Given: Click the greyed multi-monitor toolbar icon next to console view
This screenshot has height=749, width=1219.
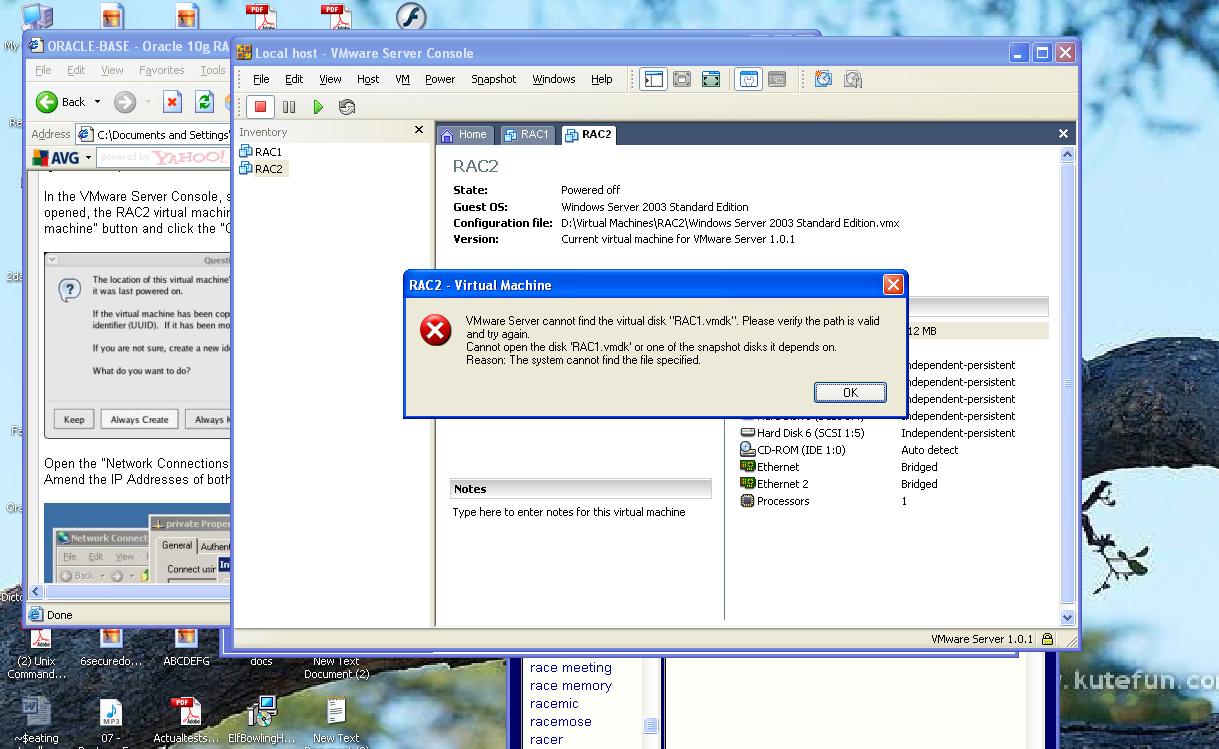Looking at the screenshot, I should click(777, 79).
